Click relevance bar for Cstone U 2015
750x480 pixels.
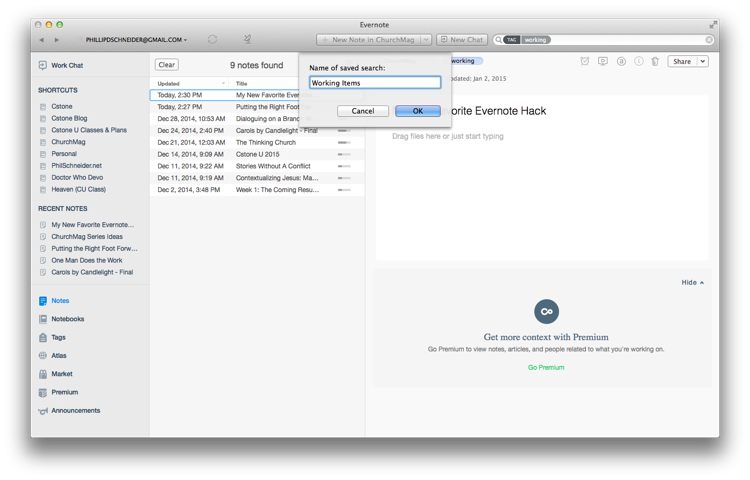click(344, 154)
